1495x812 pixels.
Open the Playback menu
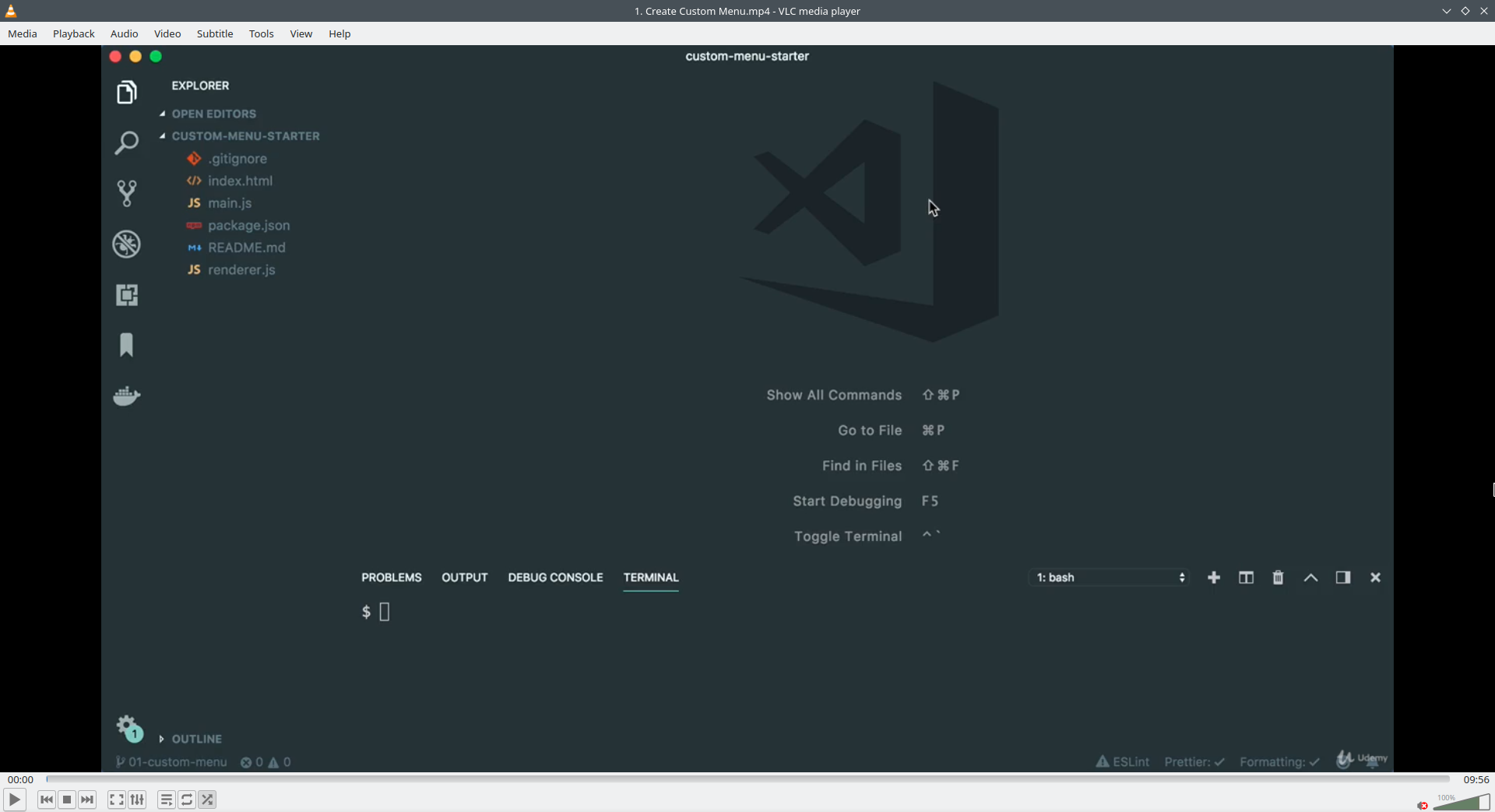[74, 33]
